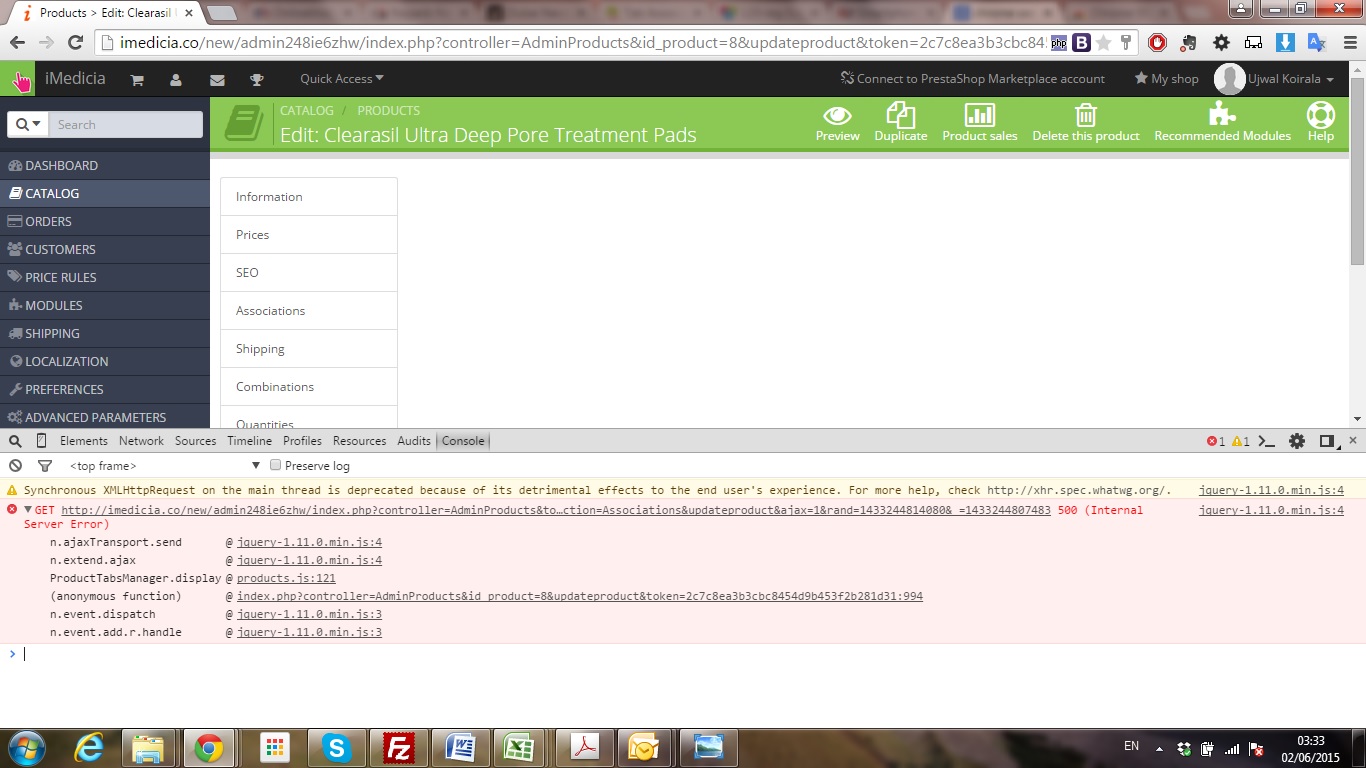This screenshot has width=1366, height=768.
Task: Toggle DevTools device mode phone icon
Action: (x=41, y=441)
